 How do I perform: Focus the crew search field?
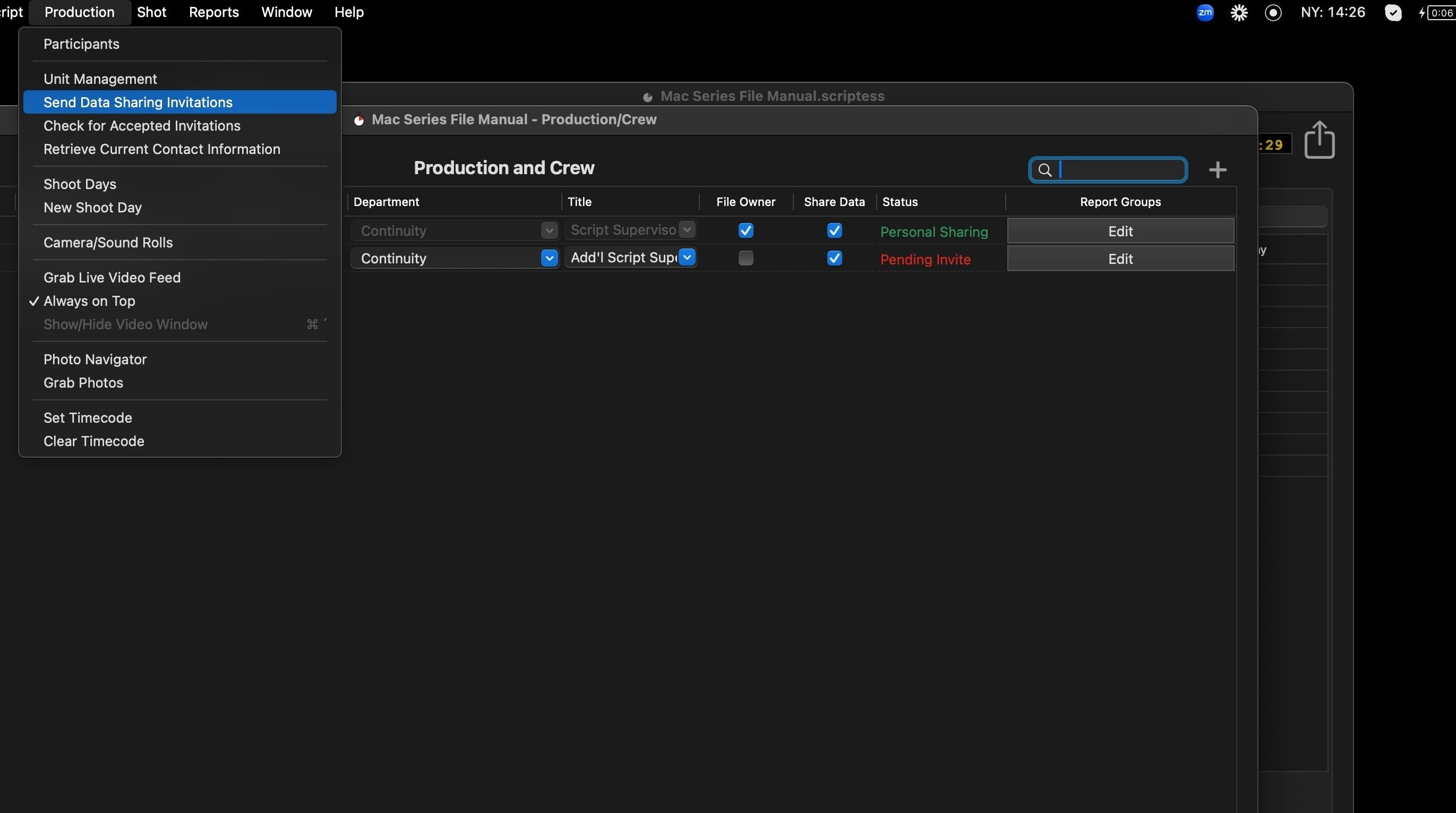[1119, 170]
